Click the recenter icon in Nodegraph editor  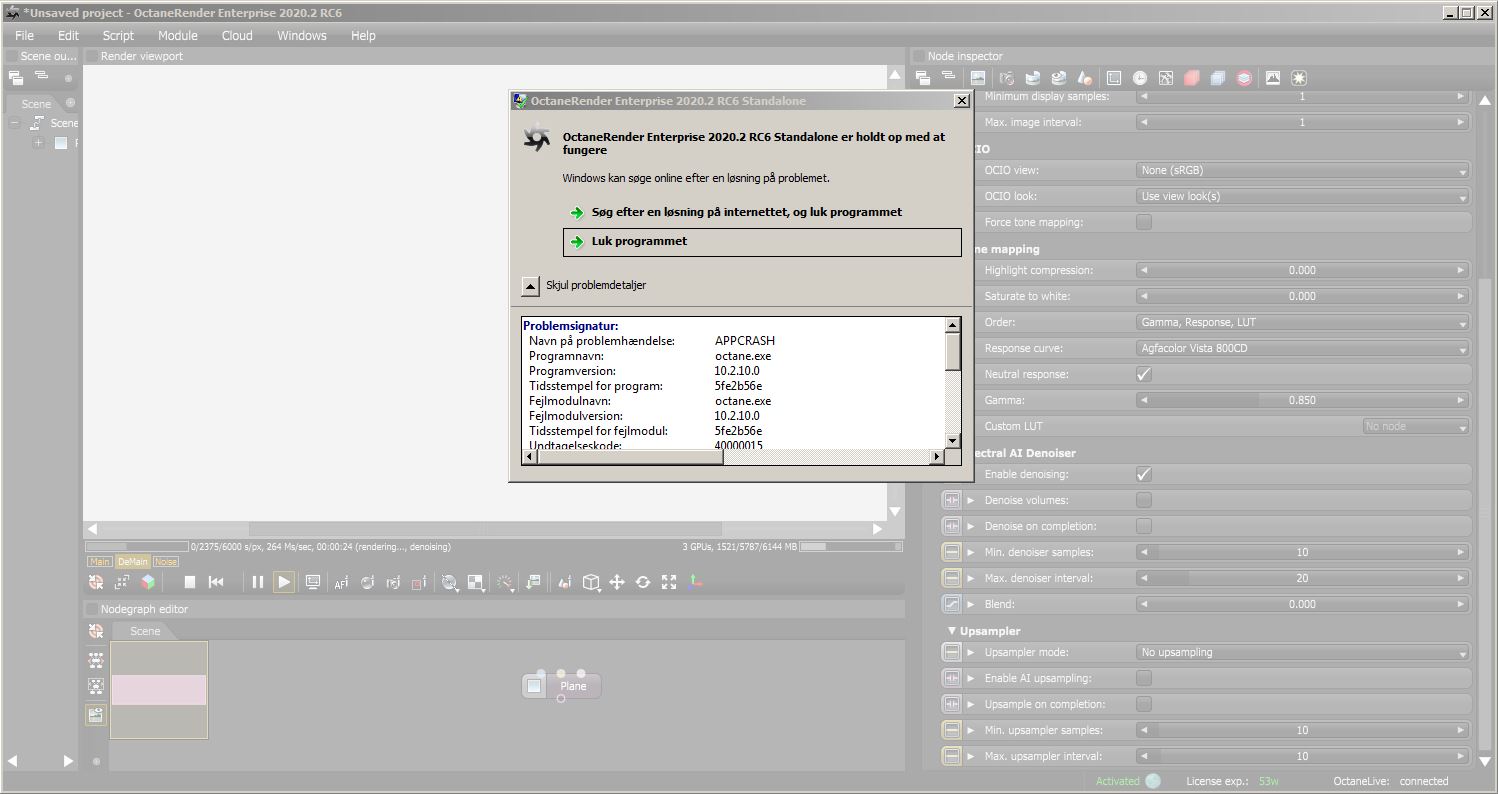coord(96,631)
